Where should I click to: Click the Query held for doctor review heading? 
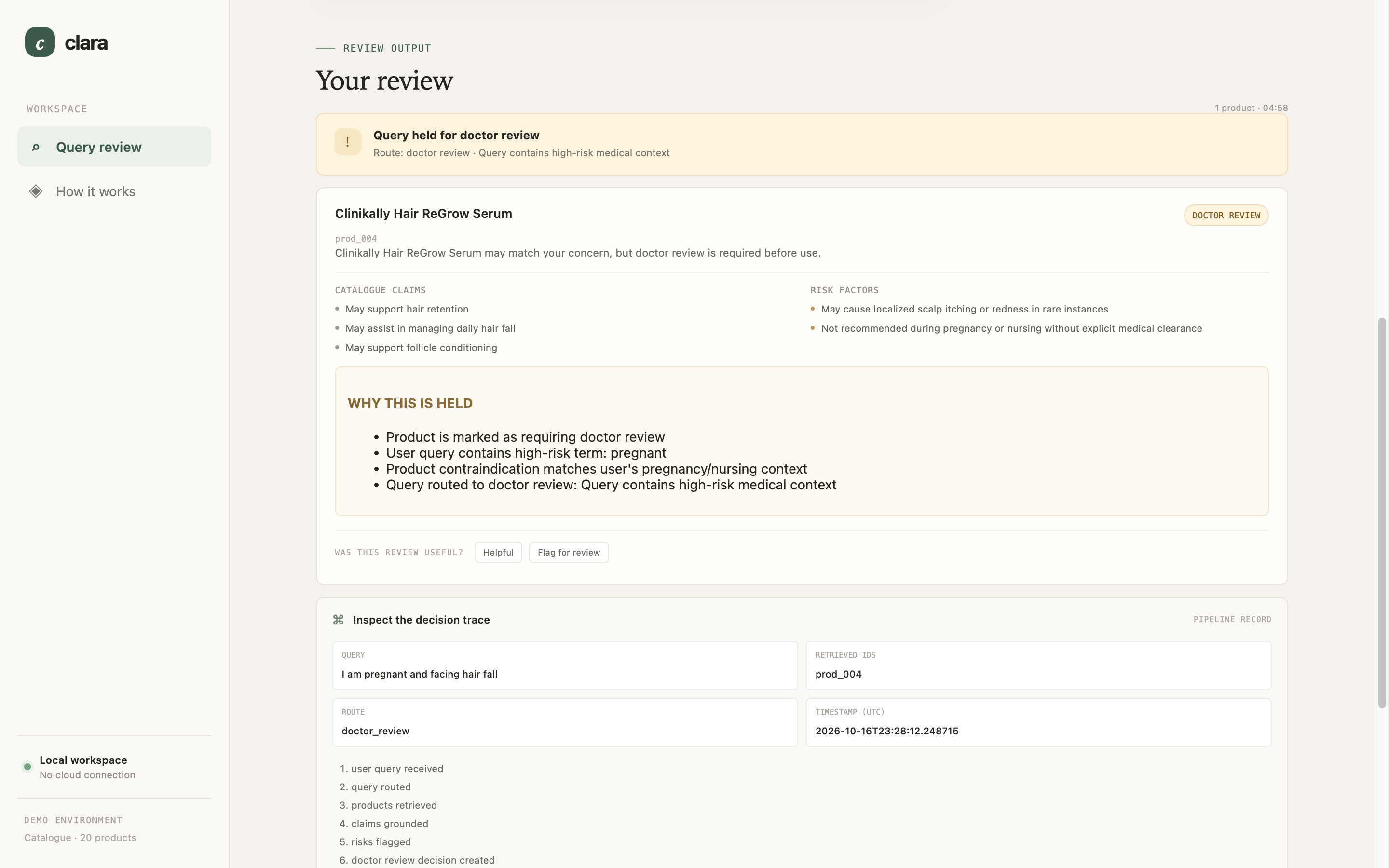click(x=456, y=136)
